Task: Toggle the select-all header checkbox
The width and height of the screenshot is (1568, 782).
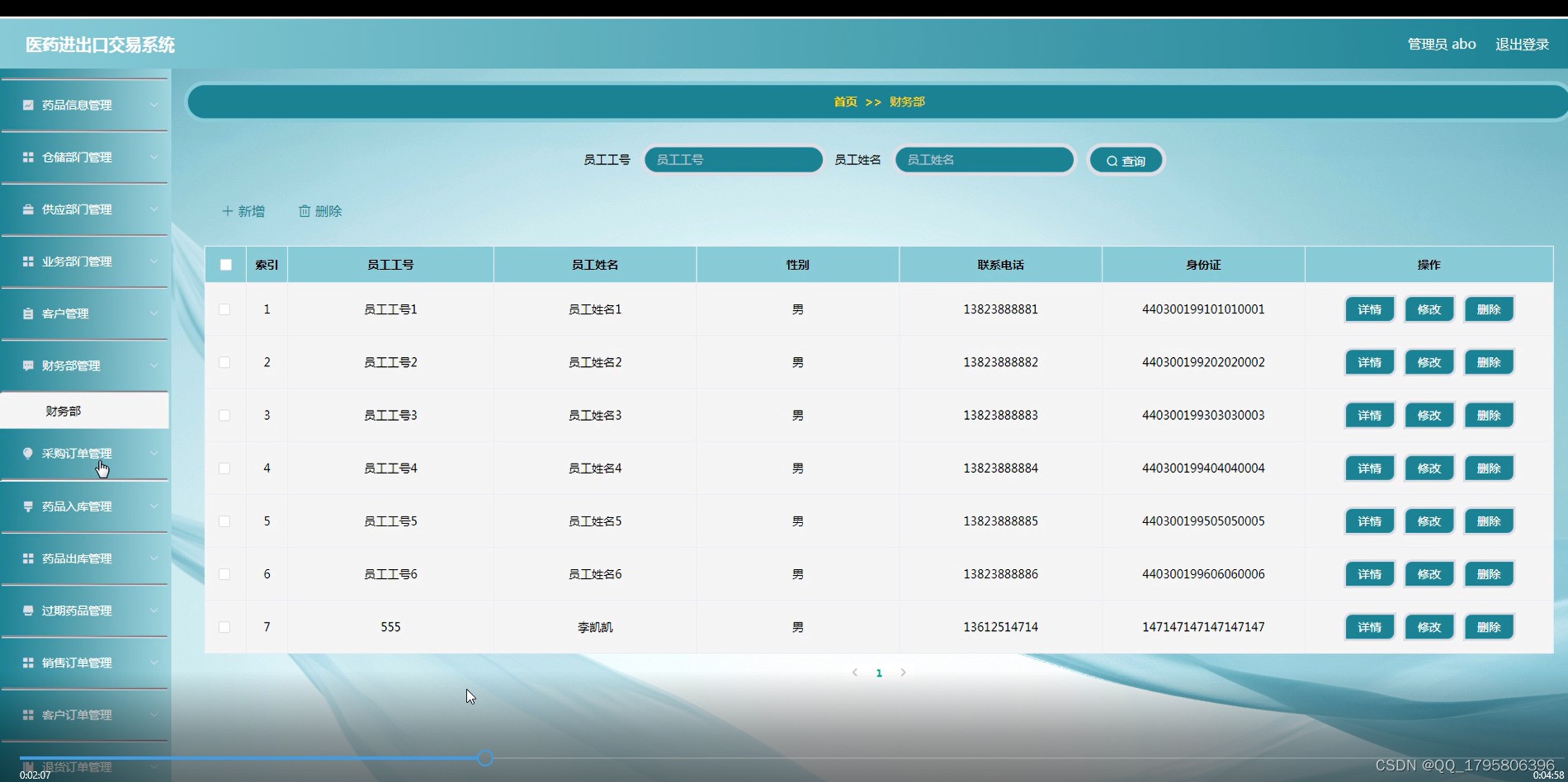Action: (225, 265)
